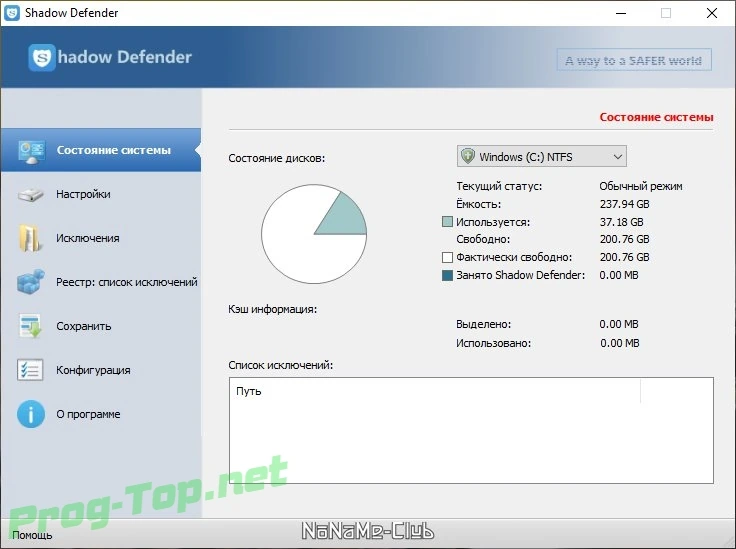Click the Сохранить green arrow icon
The image size is (736, 549).
[x=31, y=326]
